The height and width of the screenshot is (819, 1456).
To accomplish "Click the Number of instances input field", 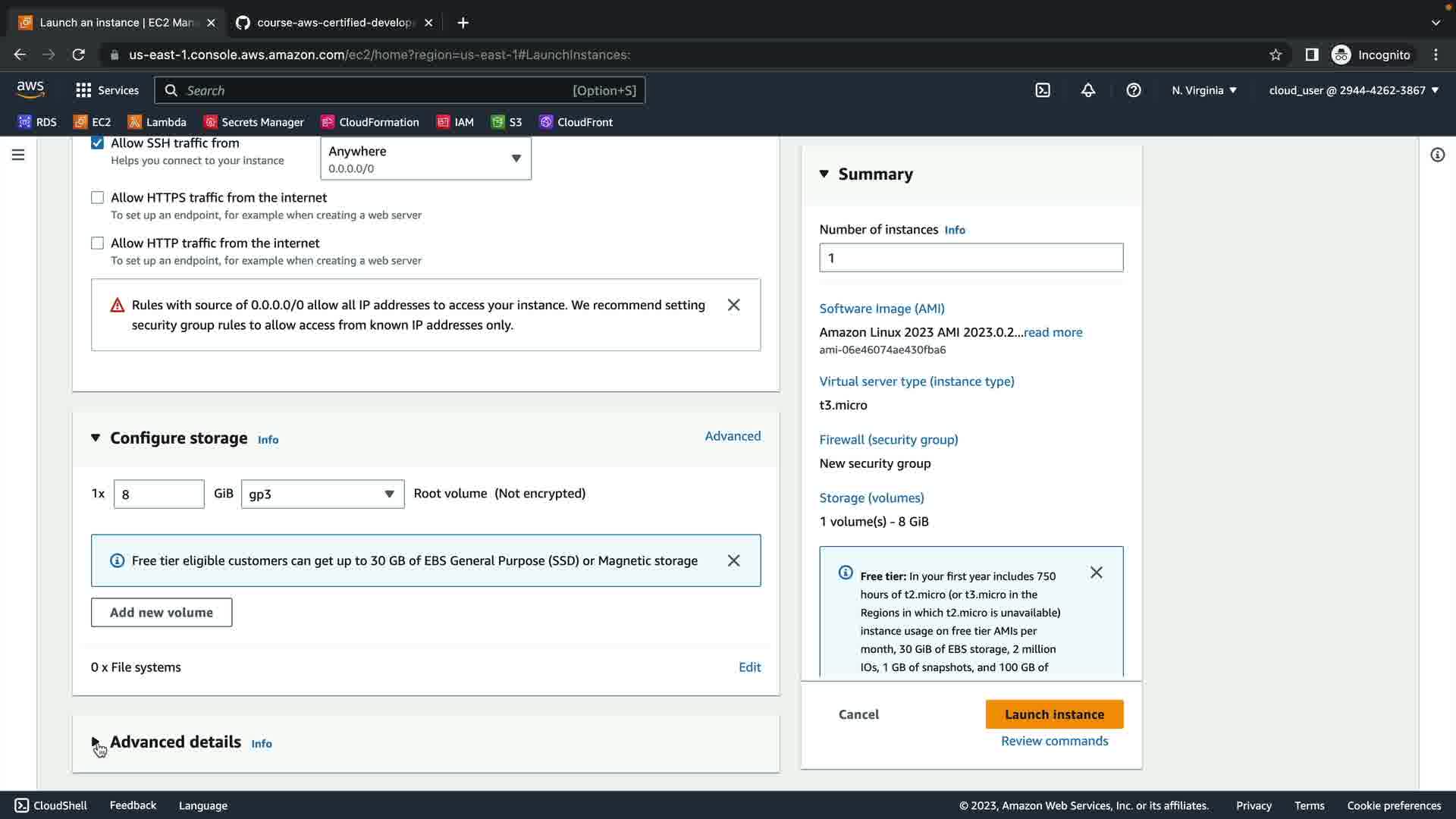I will point(971,258).
